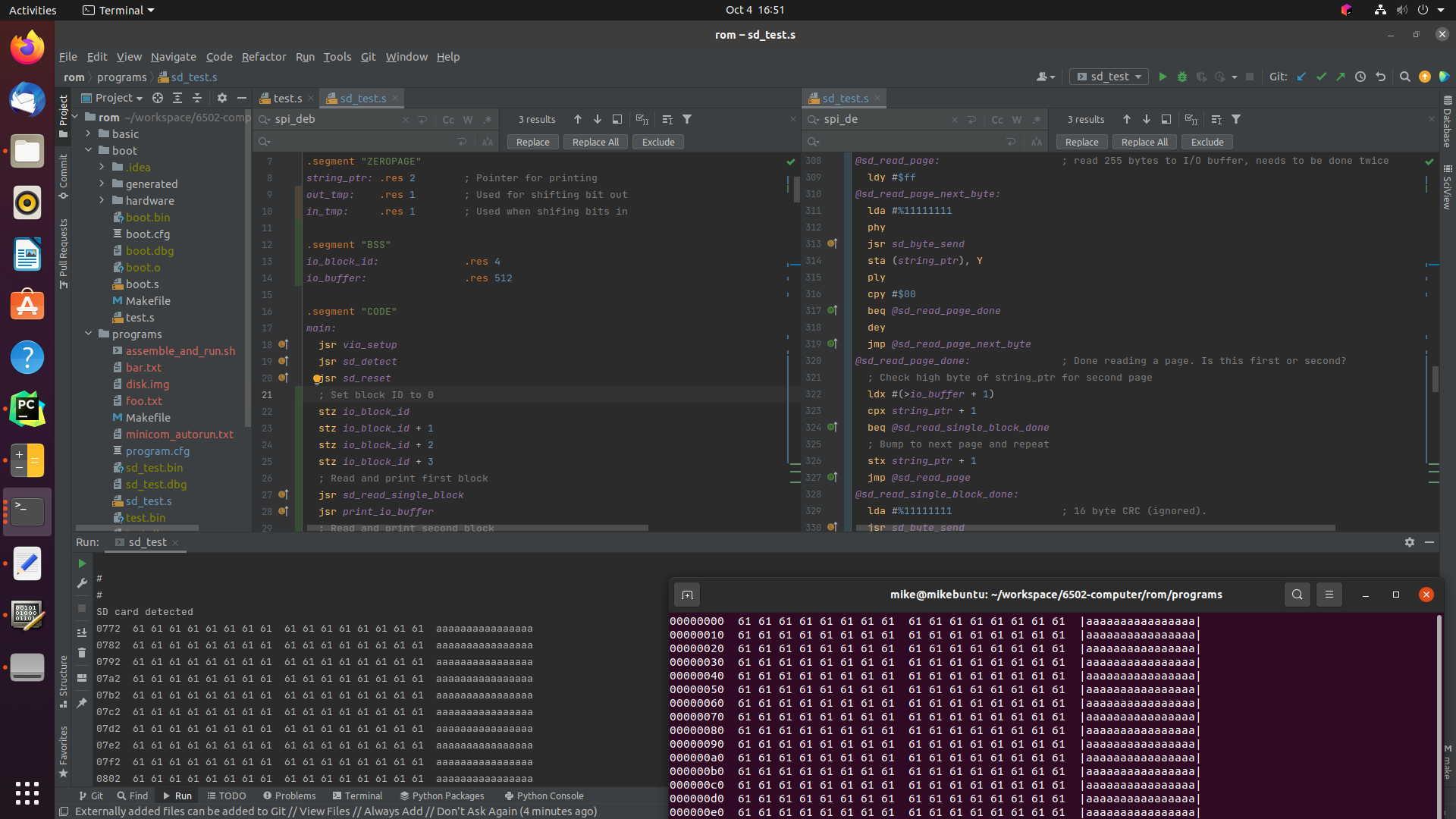Toggle Match Case (Cc) in the left search bar
This screenshot has height=819, width=1456.
point(448,120)
